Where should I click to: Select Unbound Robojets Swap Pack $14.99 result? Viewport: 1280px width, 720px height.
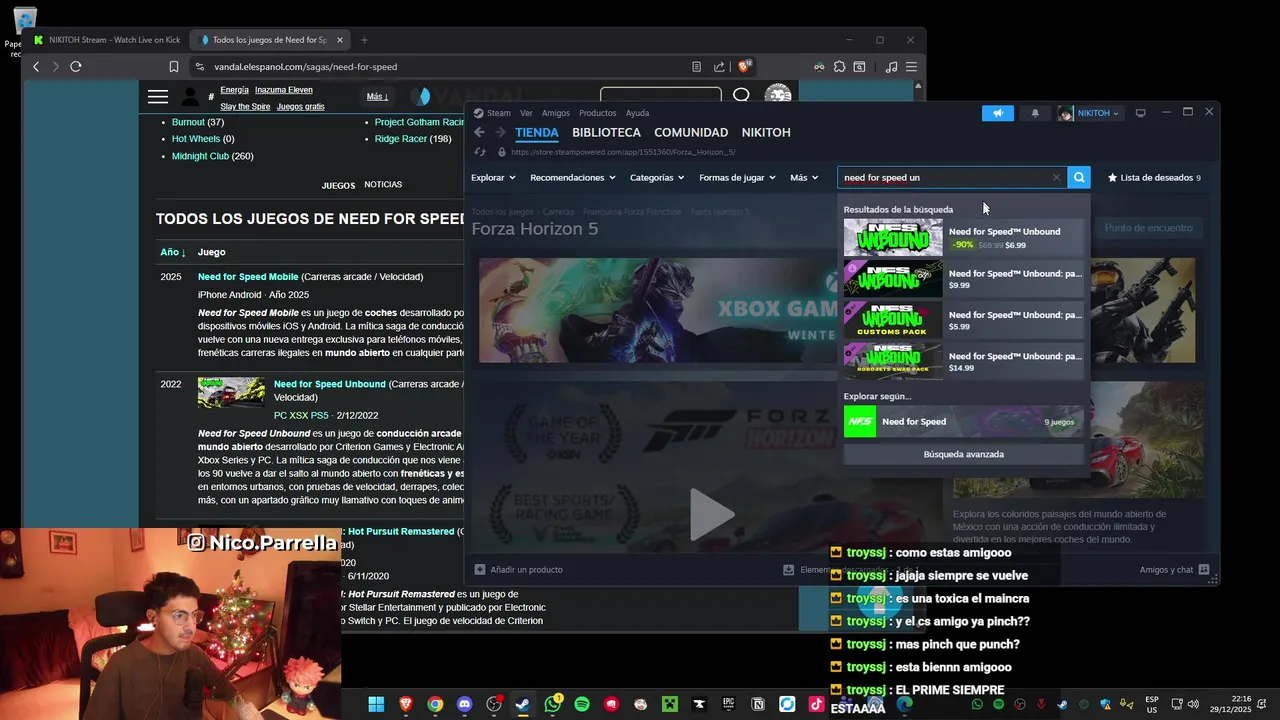[963, 361]
